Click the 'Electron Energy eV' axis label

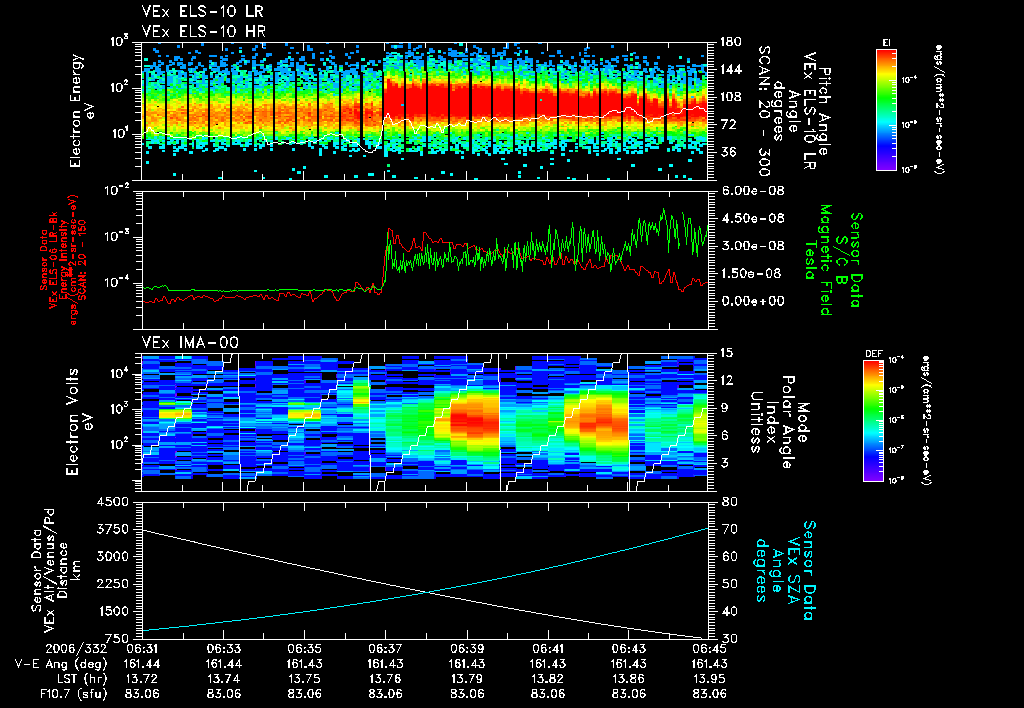tap(80, 111)
